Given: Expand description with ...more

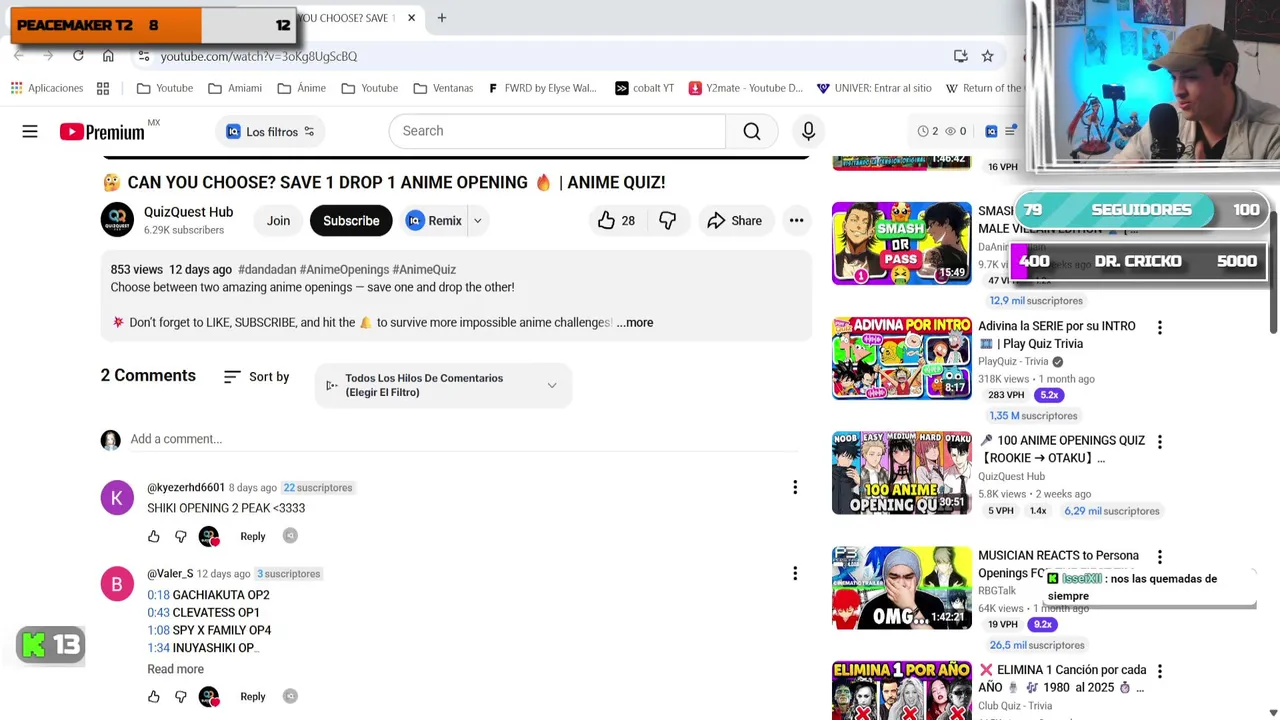Looking at the screenshot, I should click(x=634, y=322).
